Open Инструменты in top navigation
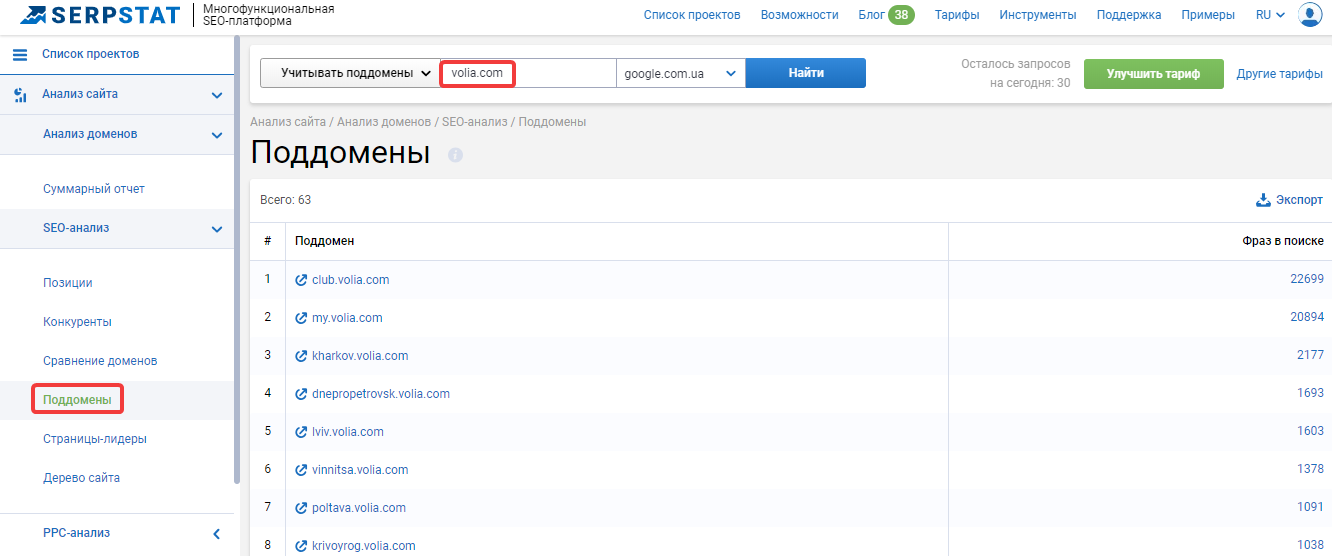The height and width of the screenshot is (556, 1332). (1038, 15)
